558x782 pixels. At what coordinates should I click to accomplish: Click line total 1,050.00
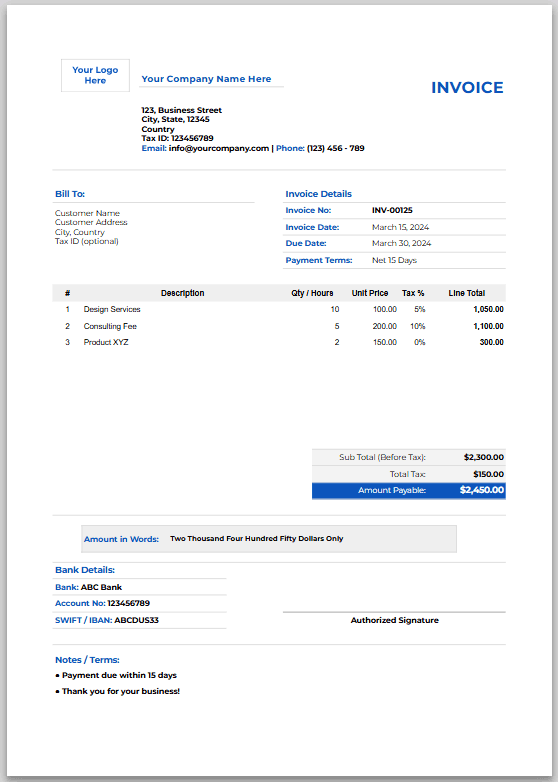coord(489,309)
